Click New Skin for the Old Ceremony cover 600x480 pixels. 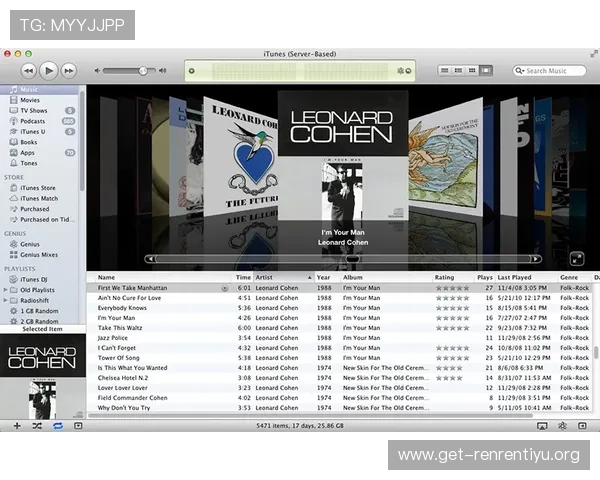tap(445, 158)
